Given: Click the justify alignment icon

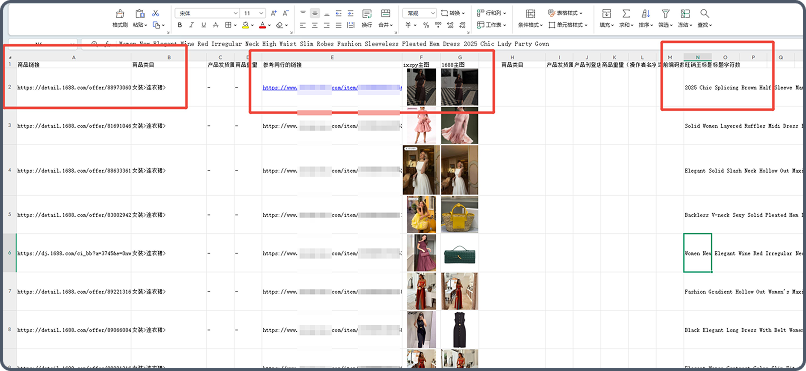Looking at the screenshot, I should (x=338, y=25).
